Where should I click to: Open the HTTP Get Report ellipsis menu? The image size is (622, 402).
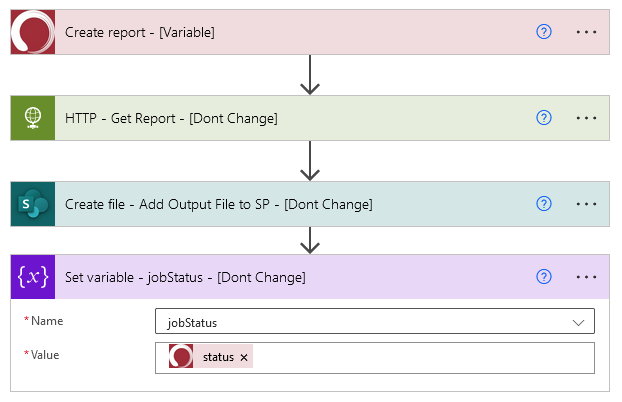coord(587,118)
